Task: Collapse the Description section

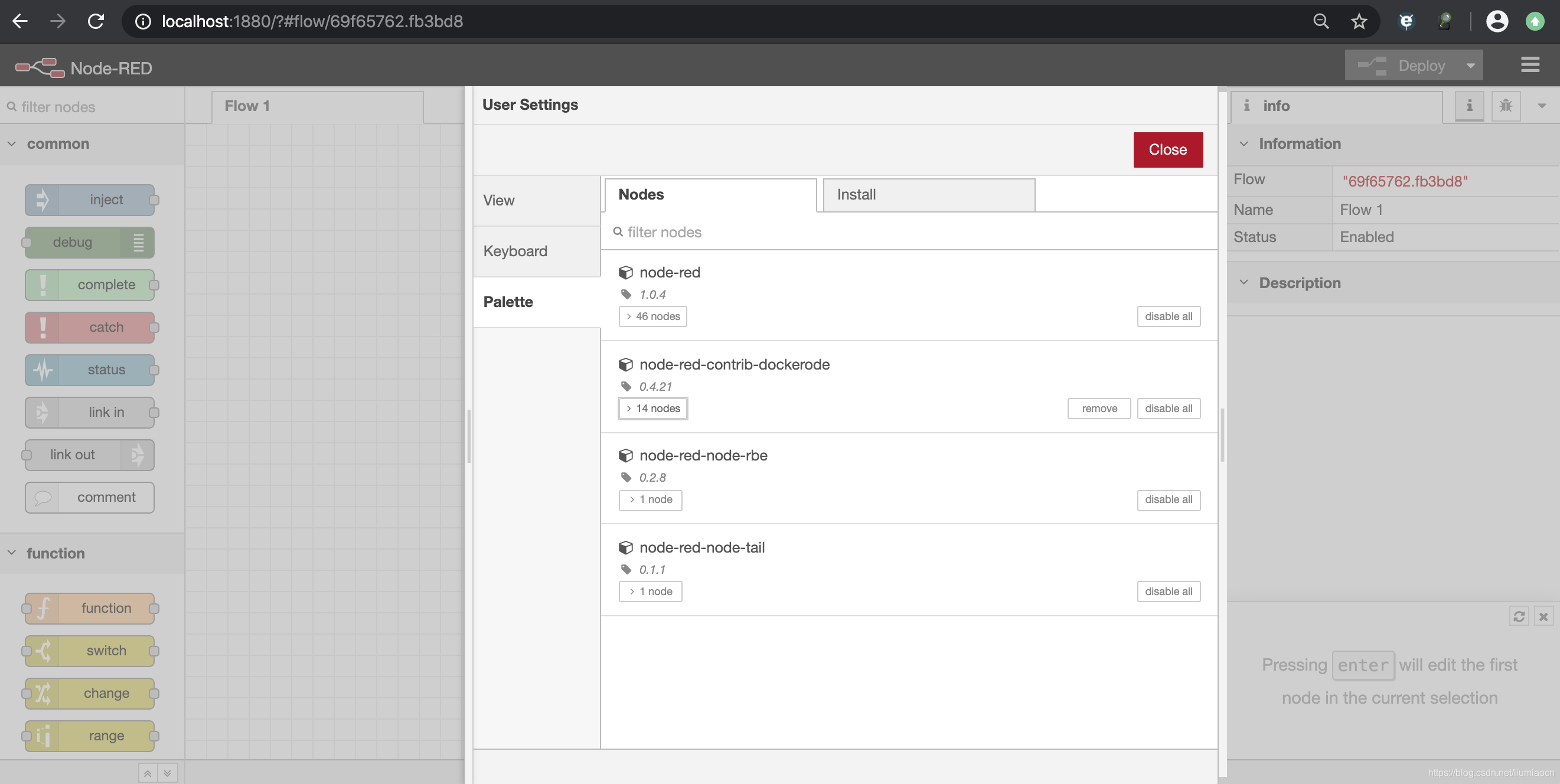Action: click(x=1393, y=283)
